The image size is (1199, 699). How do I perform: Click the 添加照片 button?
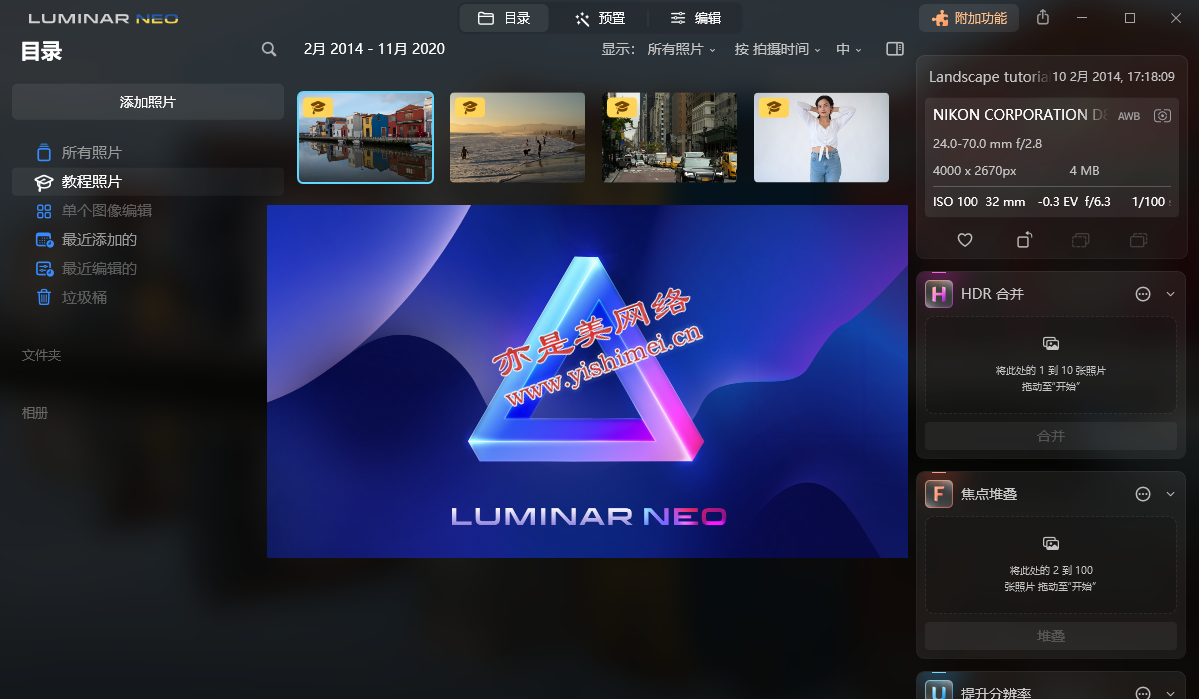tap(148, 102)
